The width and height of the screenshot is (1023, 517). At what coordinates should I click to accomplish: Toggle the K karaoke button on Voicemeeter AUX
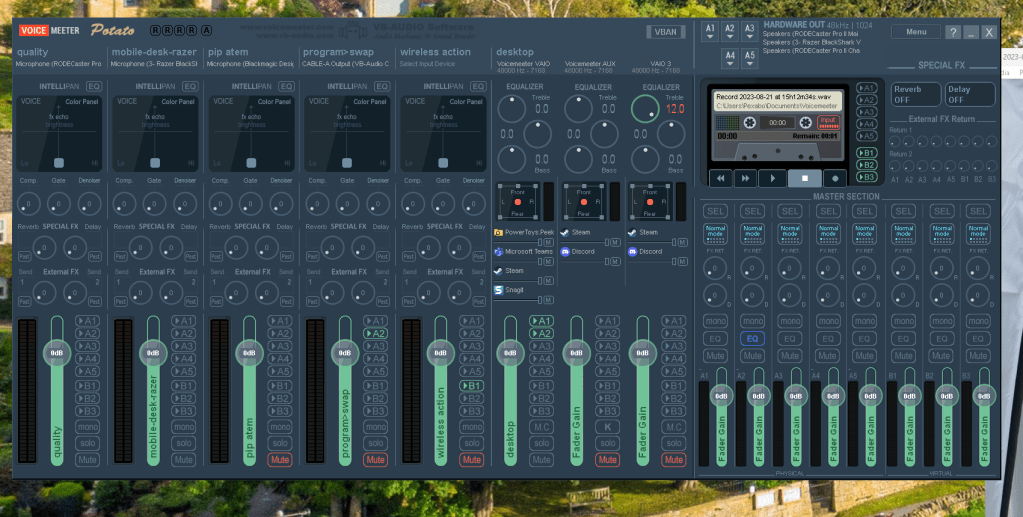(607, 426)
